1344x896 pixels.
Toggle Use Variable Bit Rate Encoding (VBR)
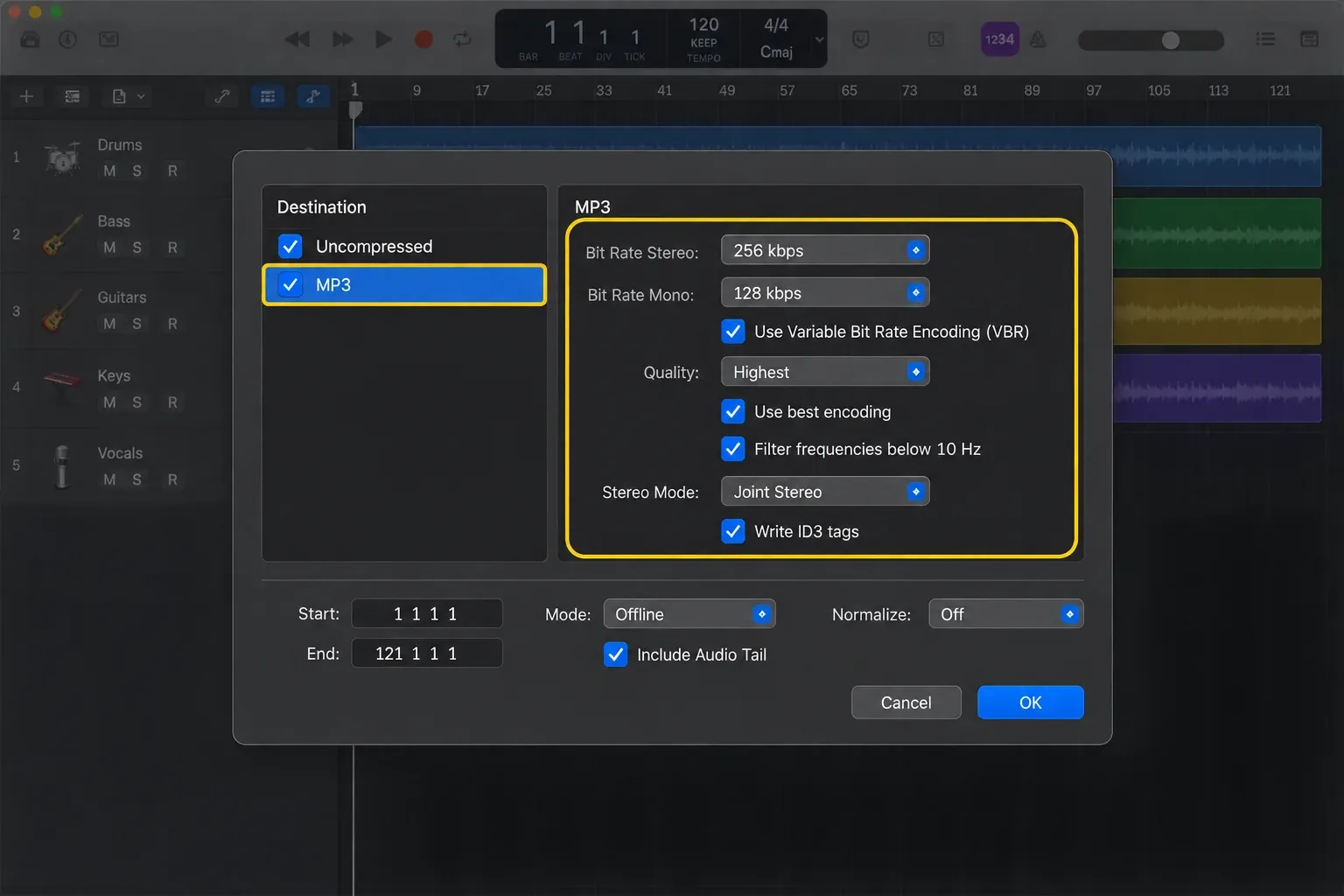[x=733, y=332]
